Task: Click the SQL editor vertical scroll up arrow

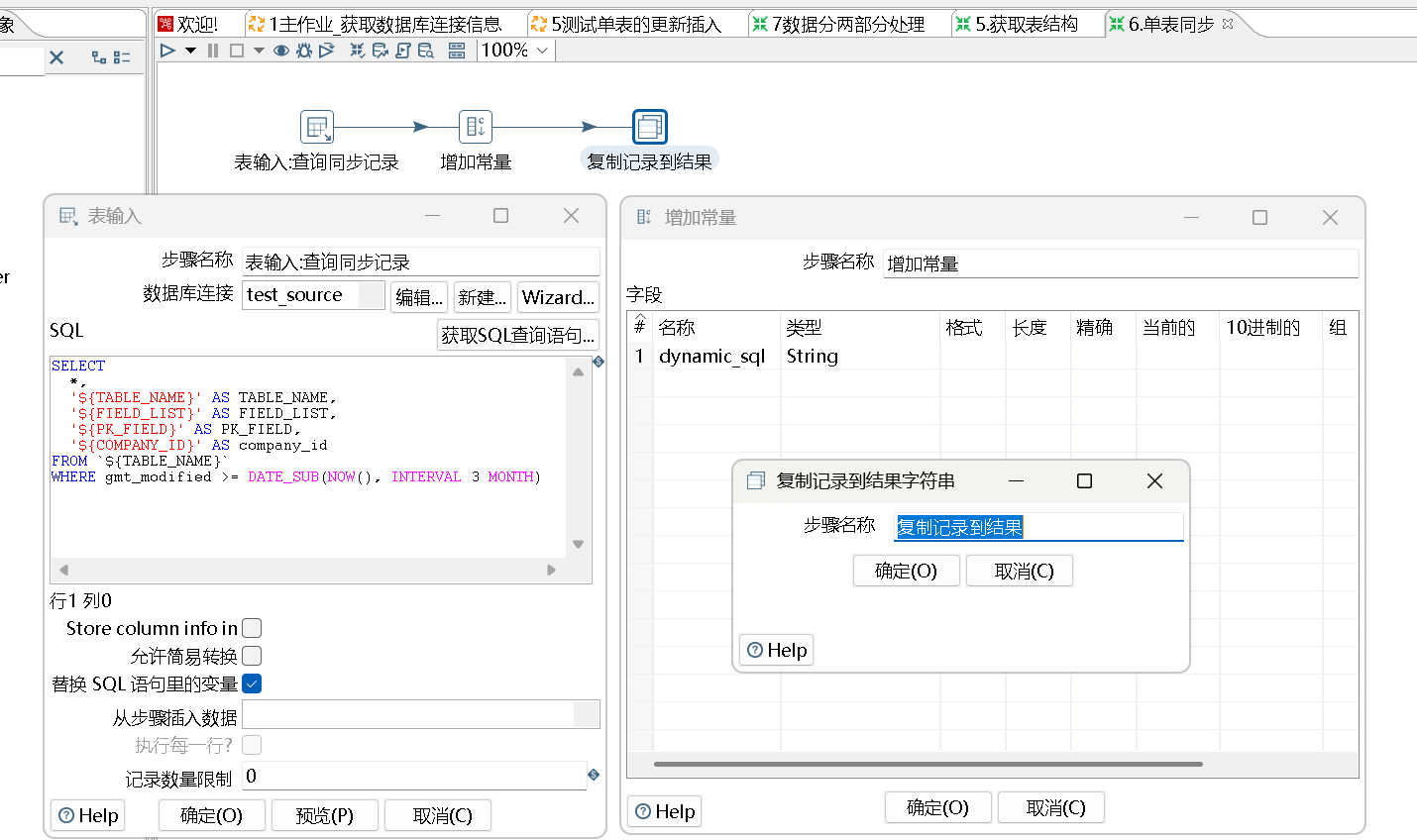Action: click(578, 371)
